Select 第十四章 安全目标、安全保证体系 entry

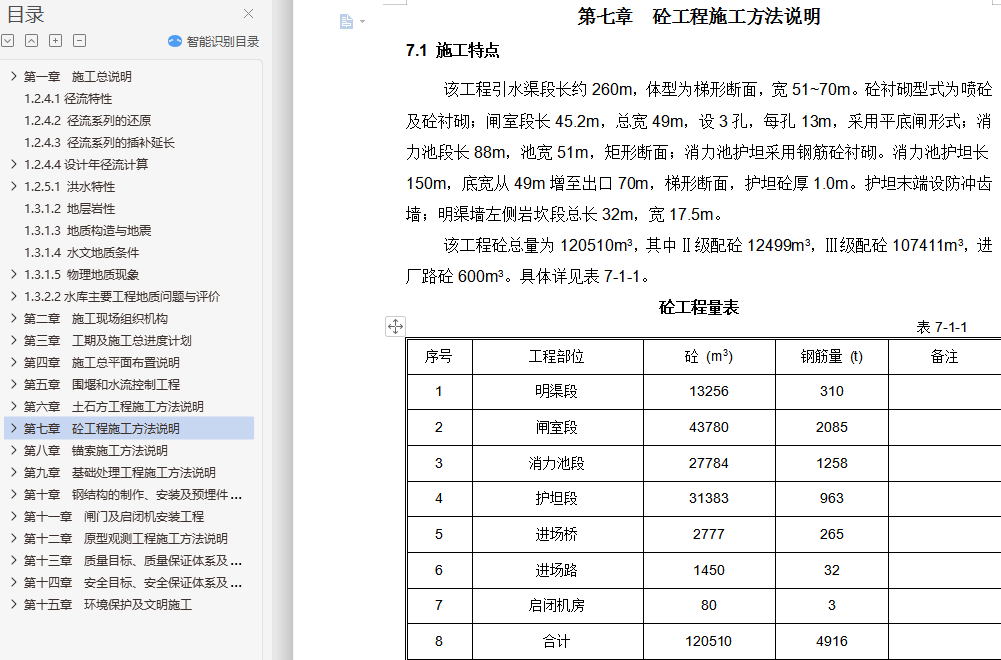[x=133, y=583]
